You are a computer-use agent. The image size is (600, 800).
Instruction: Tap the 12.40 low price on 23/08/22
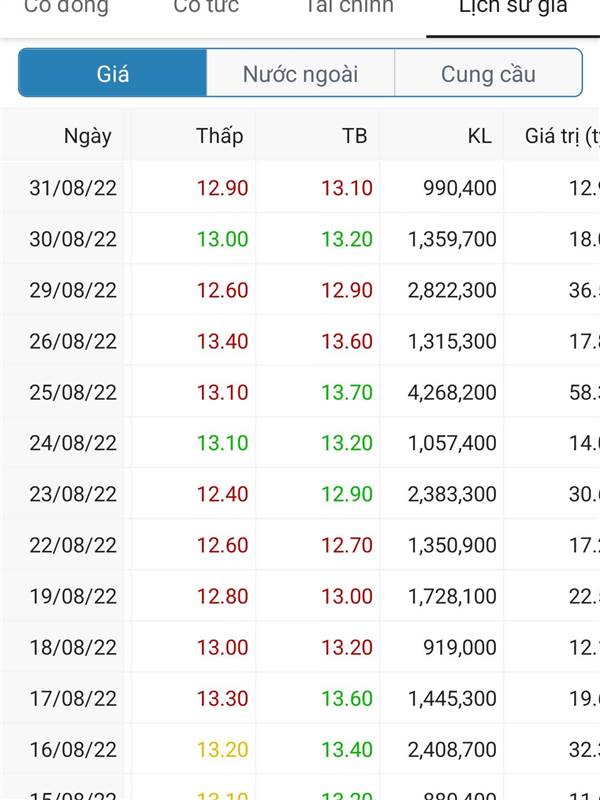[222, 494]
